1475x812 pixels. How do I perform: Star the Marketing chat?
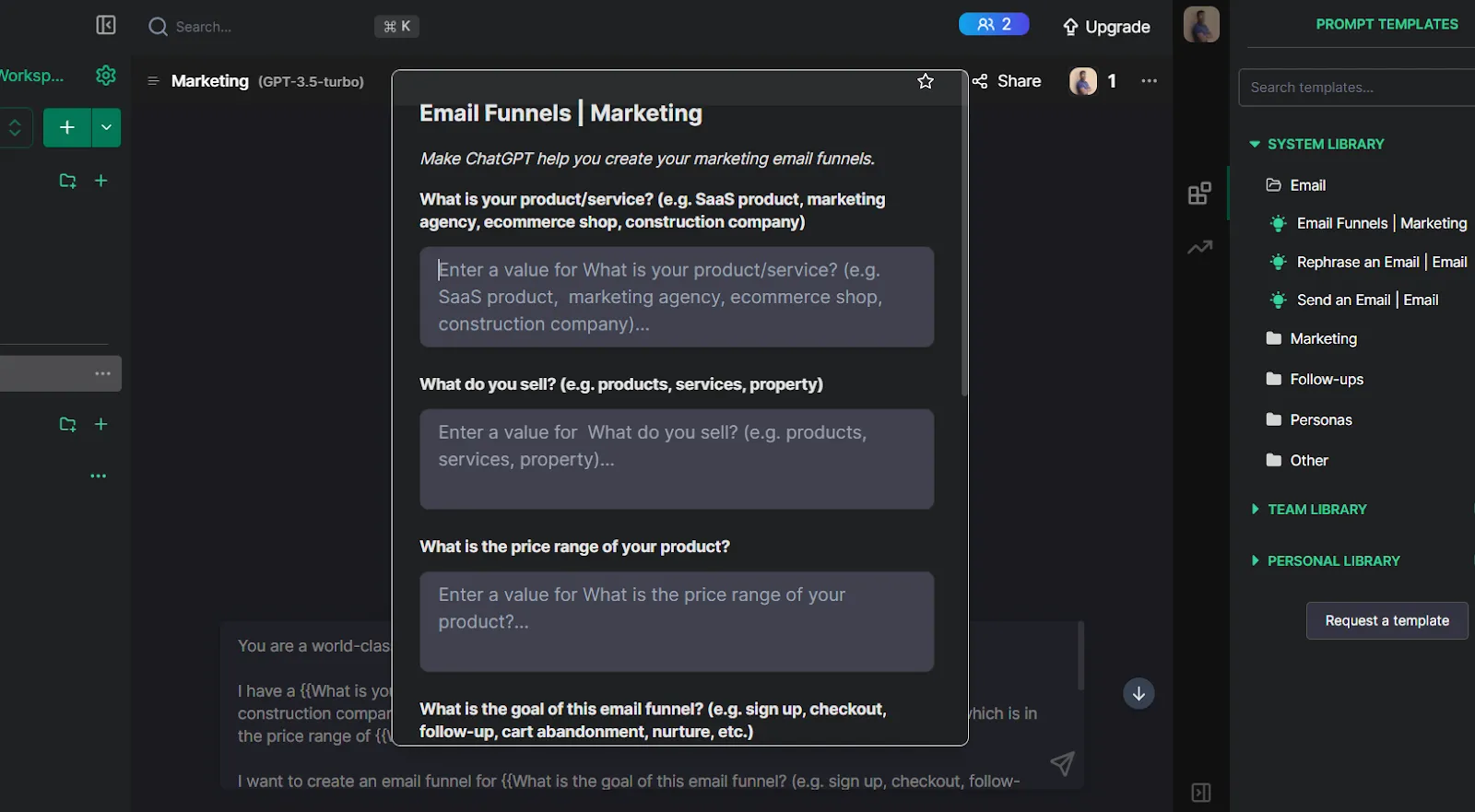pyautogui.click(x=925, y=81)
